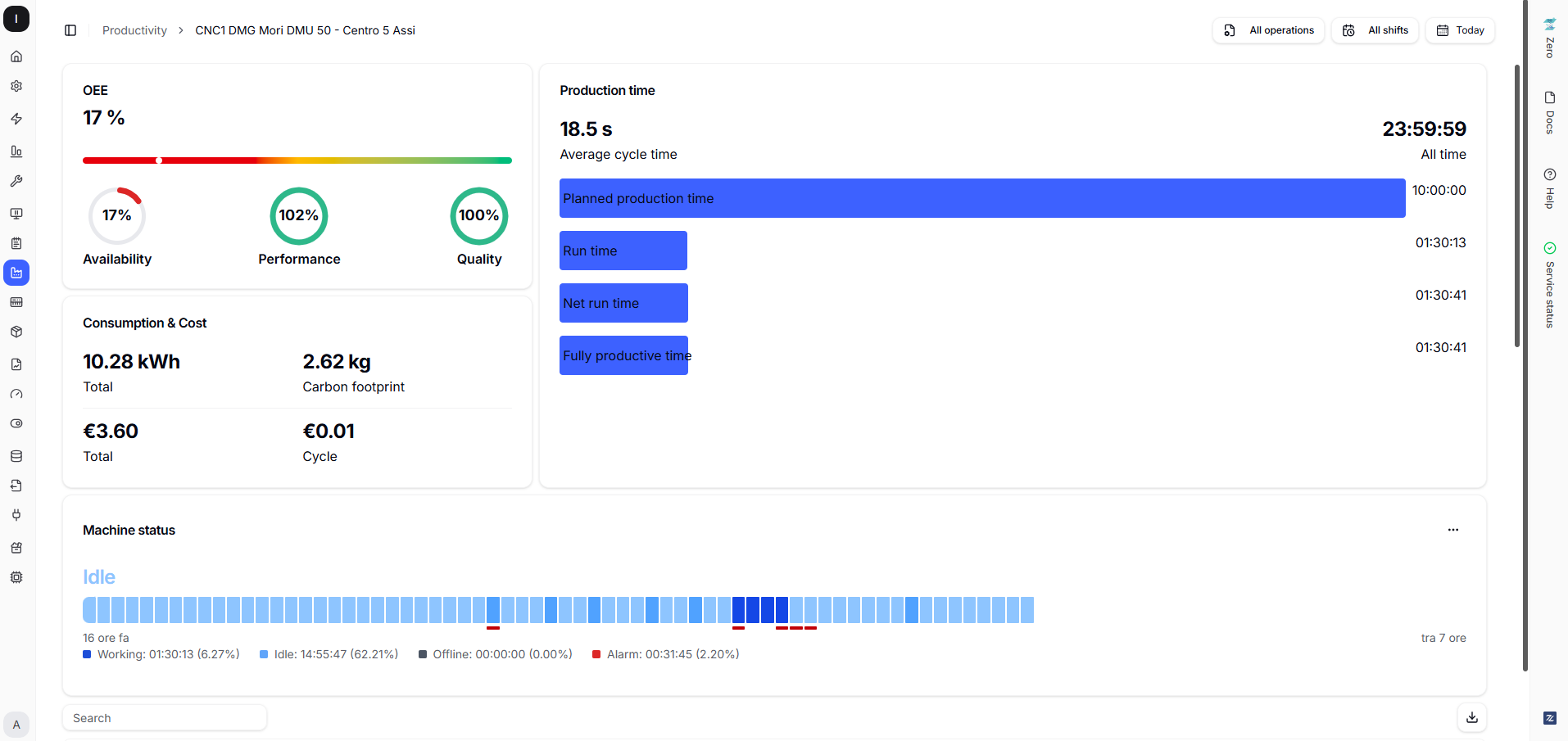Click the Offline legend entry
The width and height of the screenshot is (1568, 741).
point(496,654)
